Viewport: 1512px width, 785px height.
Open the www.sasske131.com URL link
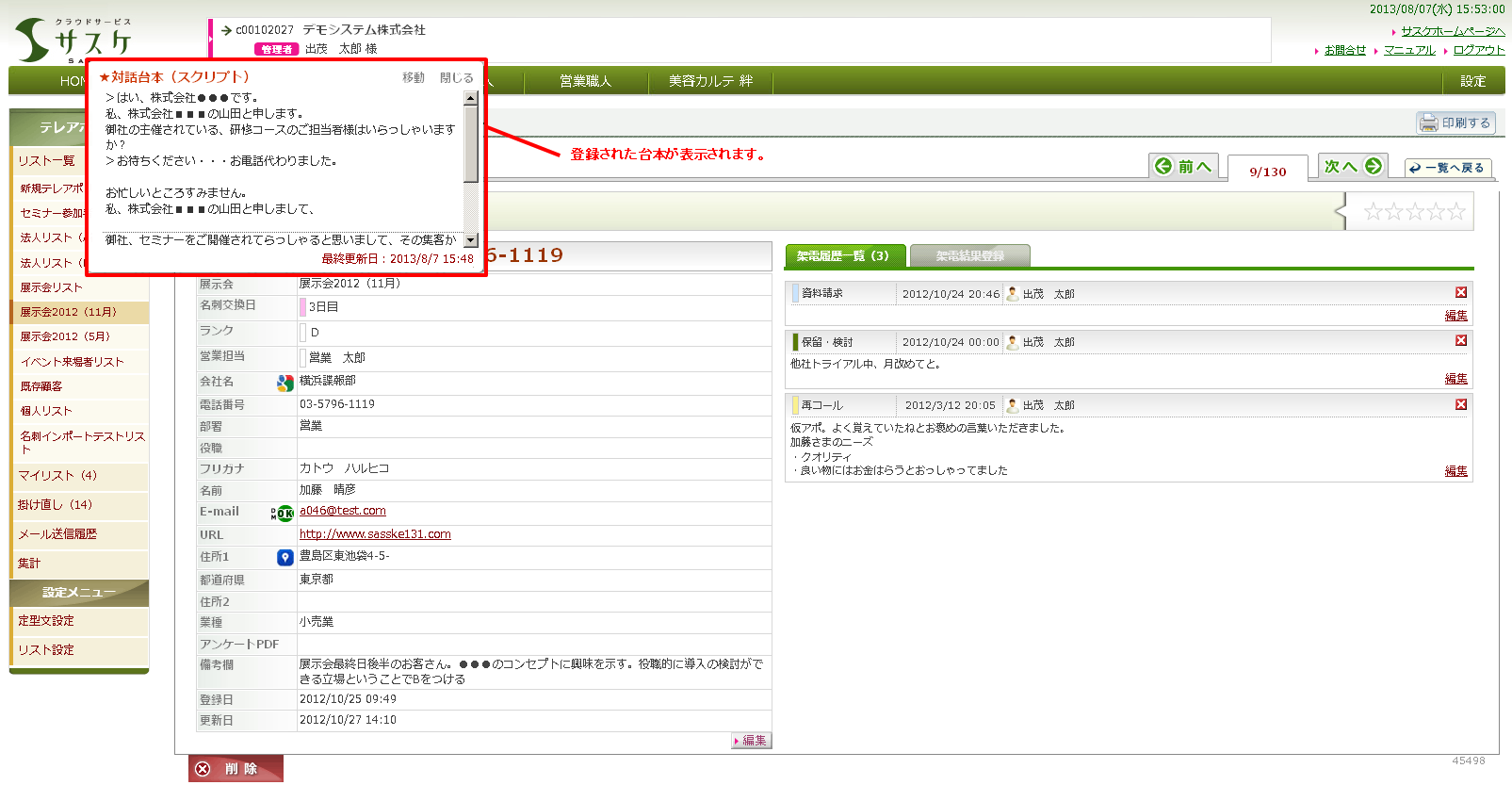tap(375, 534)
